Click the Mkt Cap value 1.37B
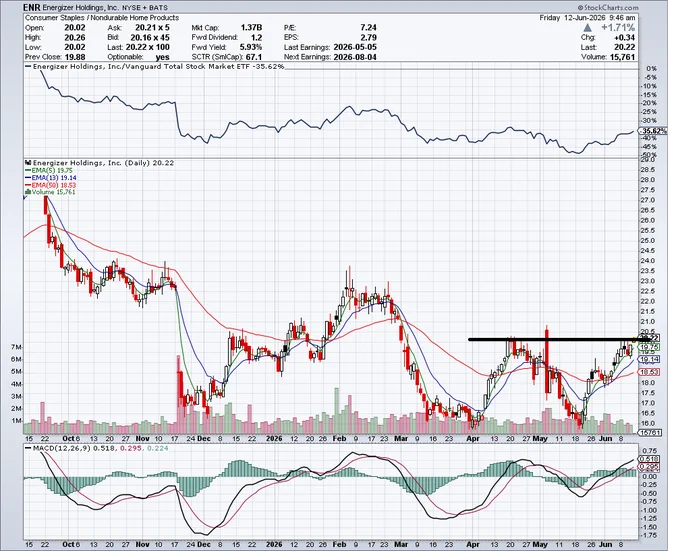Viewport: 680px width, 551px height. click(252, 28)
